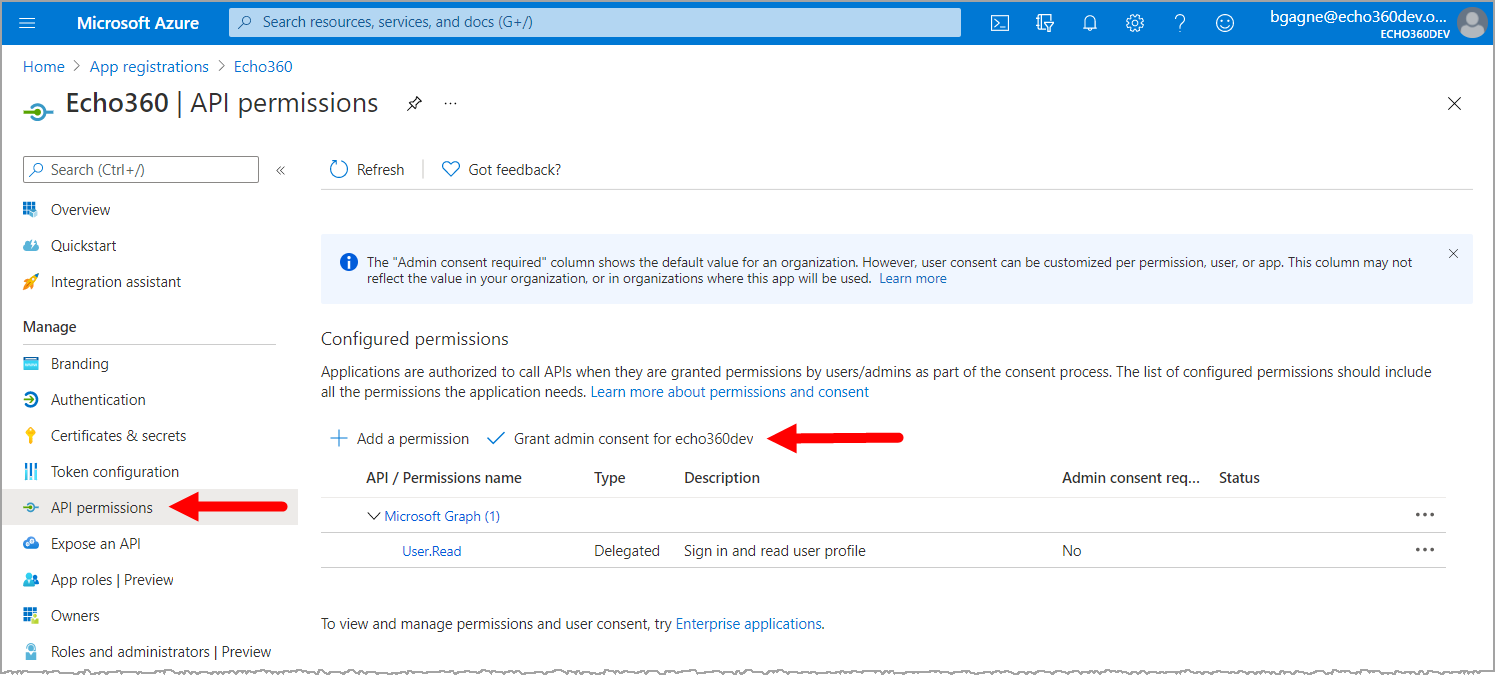
Task: Focus the sidebar Search (Ctrl+/) field
Action: click(141, 170)
